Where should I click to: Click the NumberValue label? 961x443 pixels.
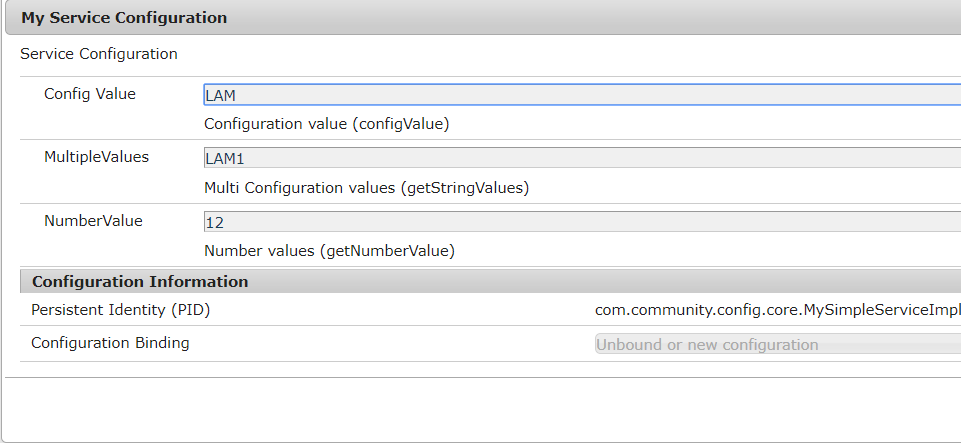[93, 220]
